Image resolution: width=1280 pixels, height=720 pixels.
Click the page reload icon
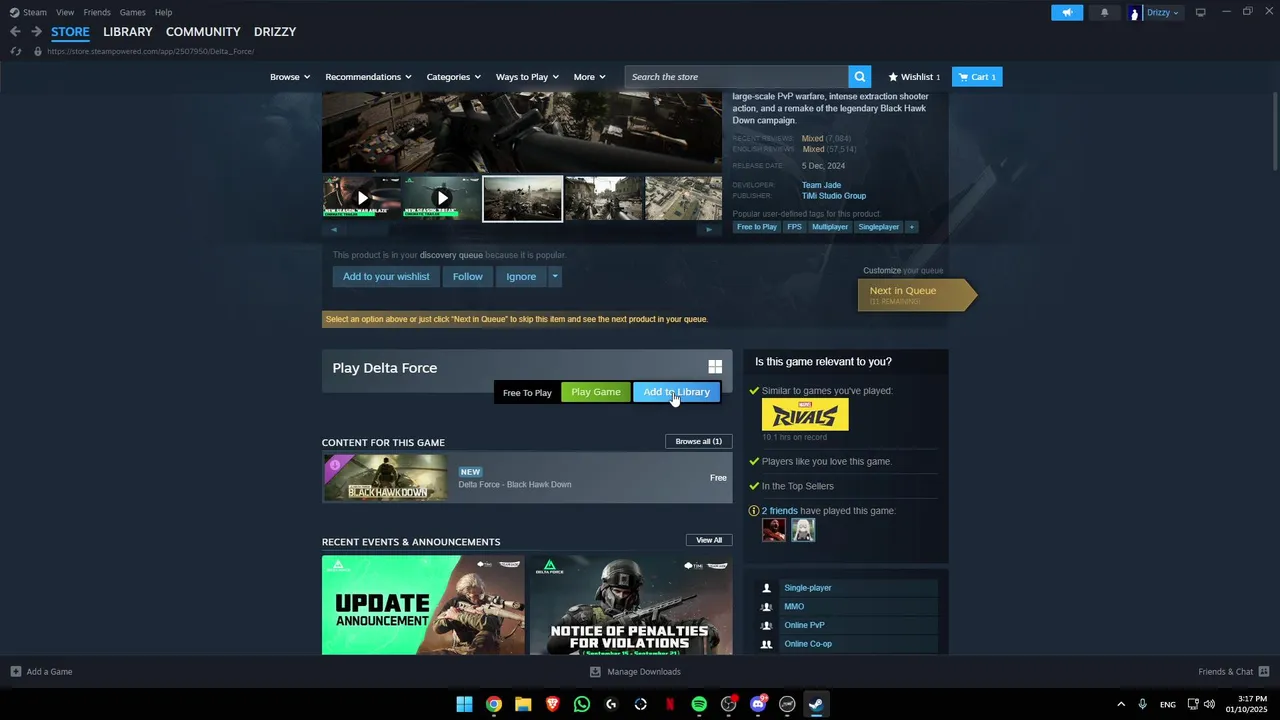coord(15,51)
